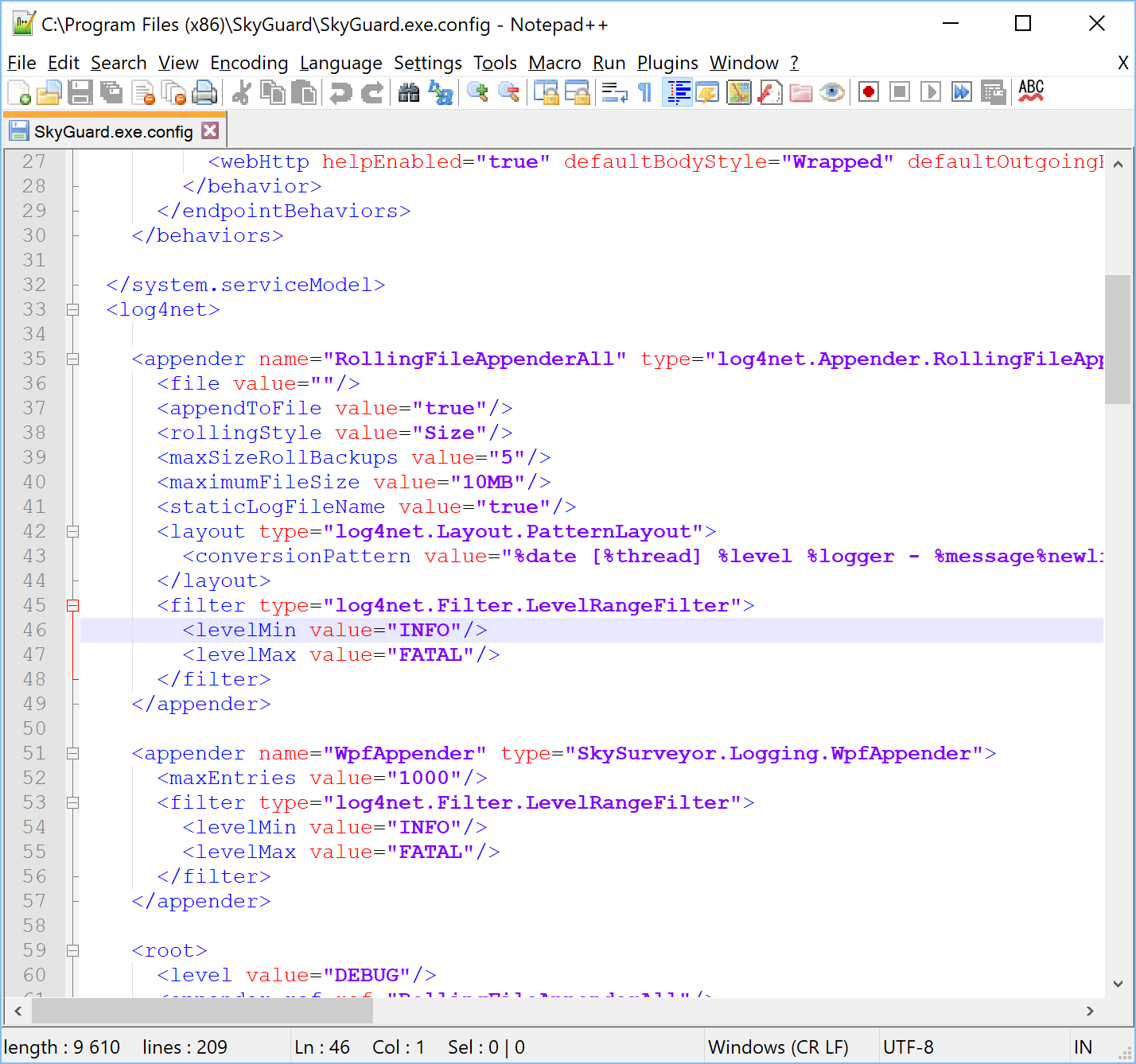Click the Save Recorded Macro icon
Screen dimensions: 1136x1064
click(x=994, y=93)
